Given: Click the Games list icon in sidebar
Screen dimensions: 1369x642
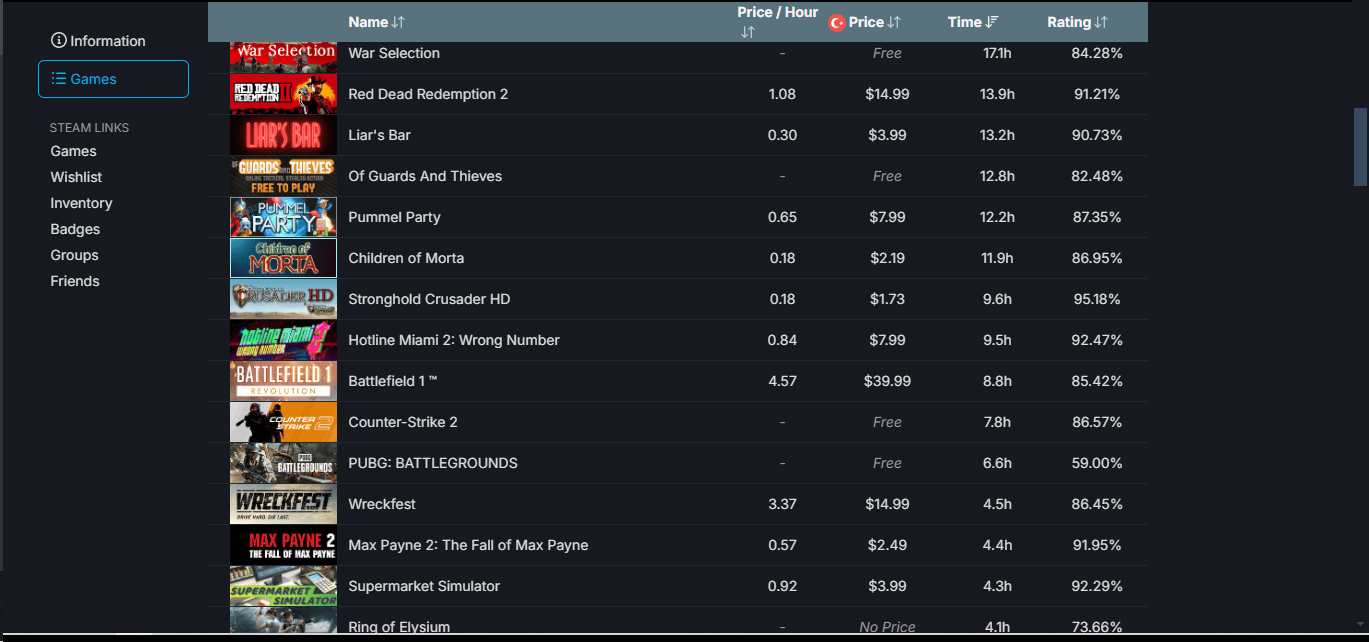Looking at the screenshot, I should (x=59, y=79).
